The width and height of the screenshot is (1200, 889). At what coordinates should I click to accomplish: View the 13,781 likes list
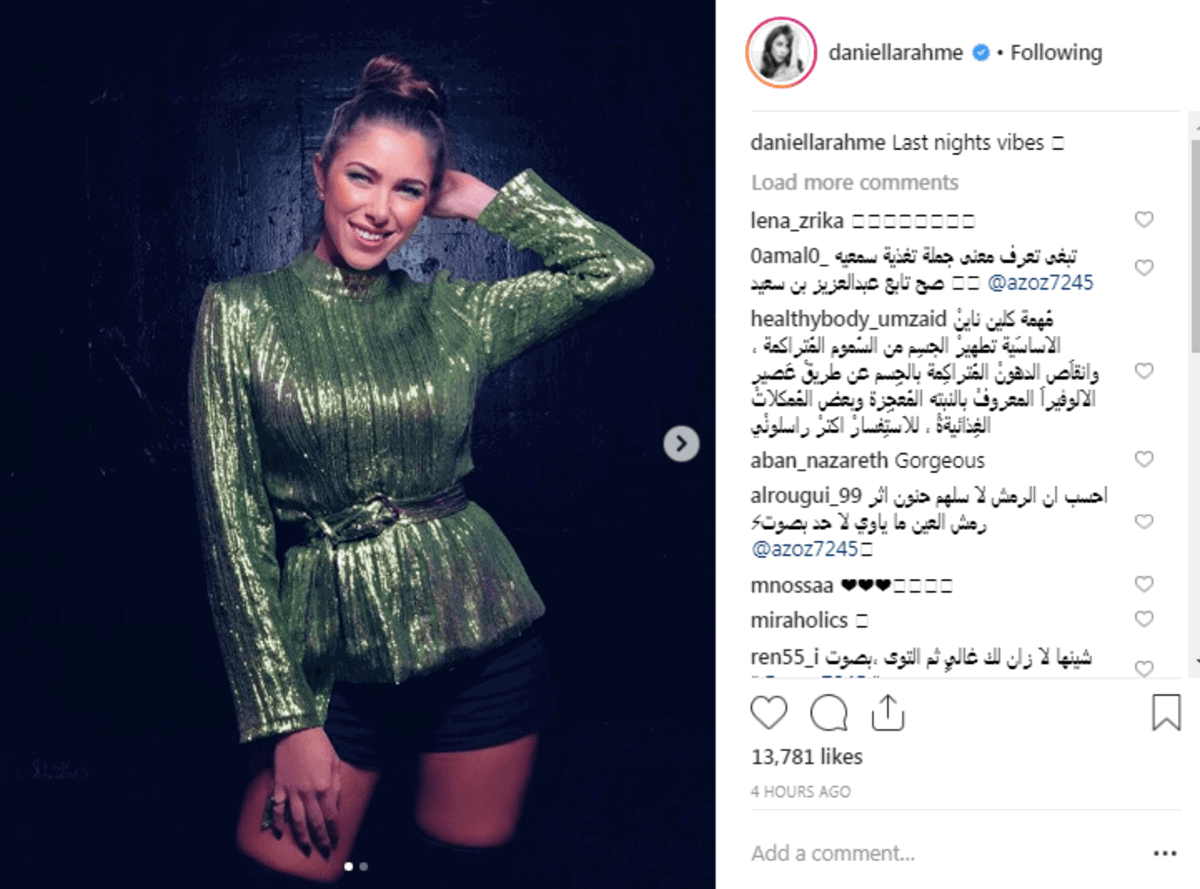click(x=806, y=757)
